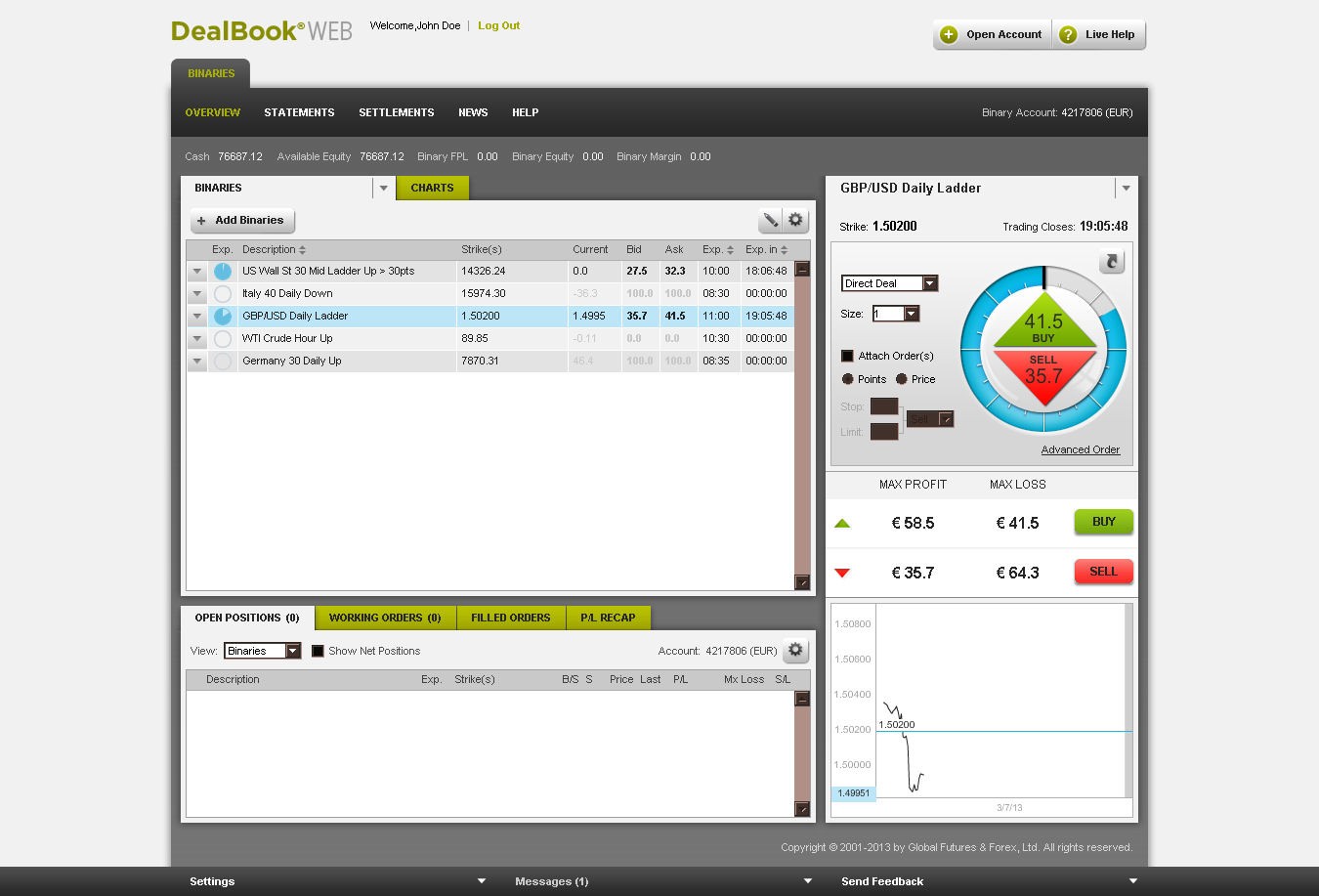
Task: Open the Direct Deal order type dropdown
Action: 930,283
